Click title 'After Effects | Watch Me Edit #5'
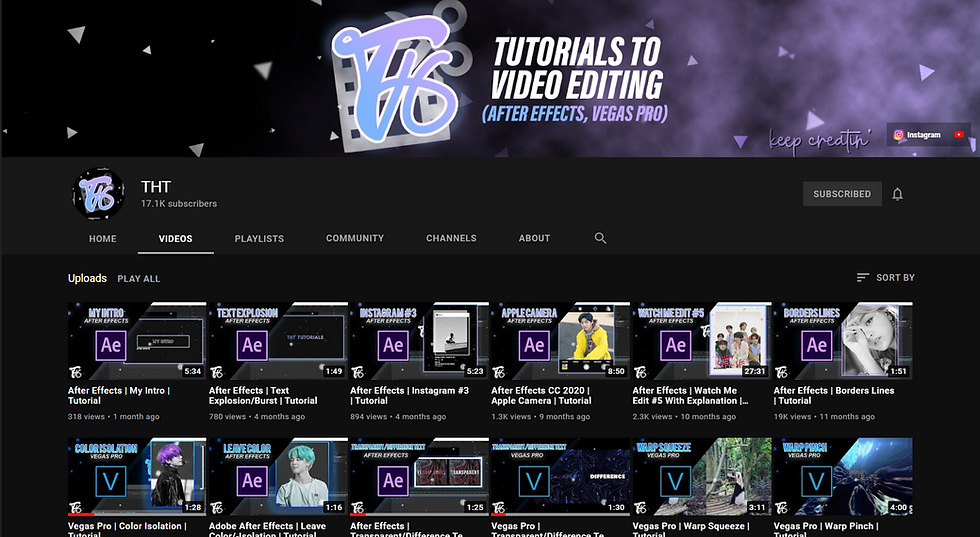 tap(690, 396)
